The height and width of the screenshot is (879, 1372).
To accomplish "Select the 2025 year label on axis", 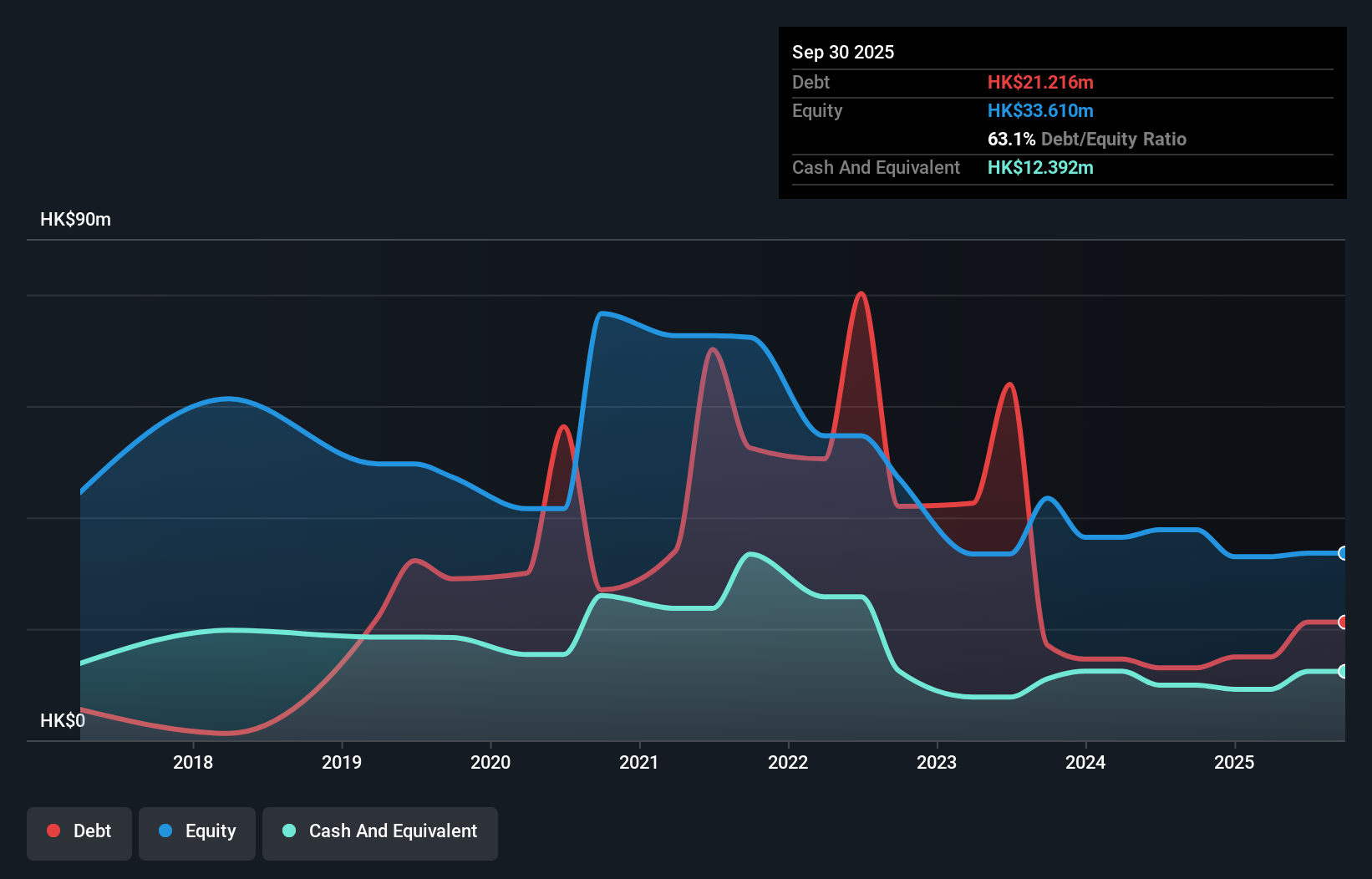I will click(x=1235, y=762).
